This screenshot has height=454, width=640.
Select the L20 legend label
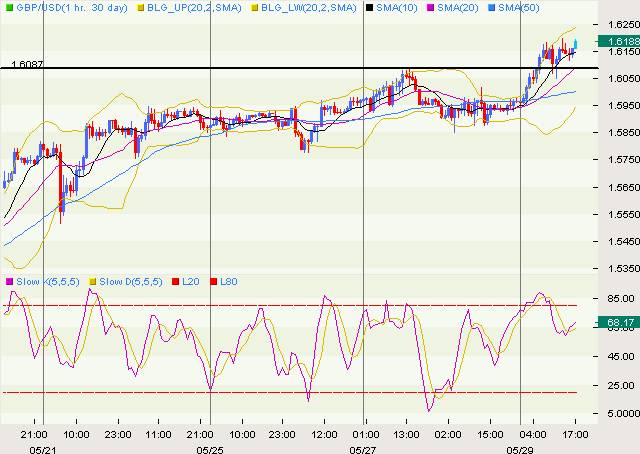pyautogui.click(x=191, y=281)
